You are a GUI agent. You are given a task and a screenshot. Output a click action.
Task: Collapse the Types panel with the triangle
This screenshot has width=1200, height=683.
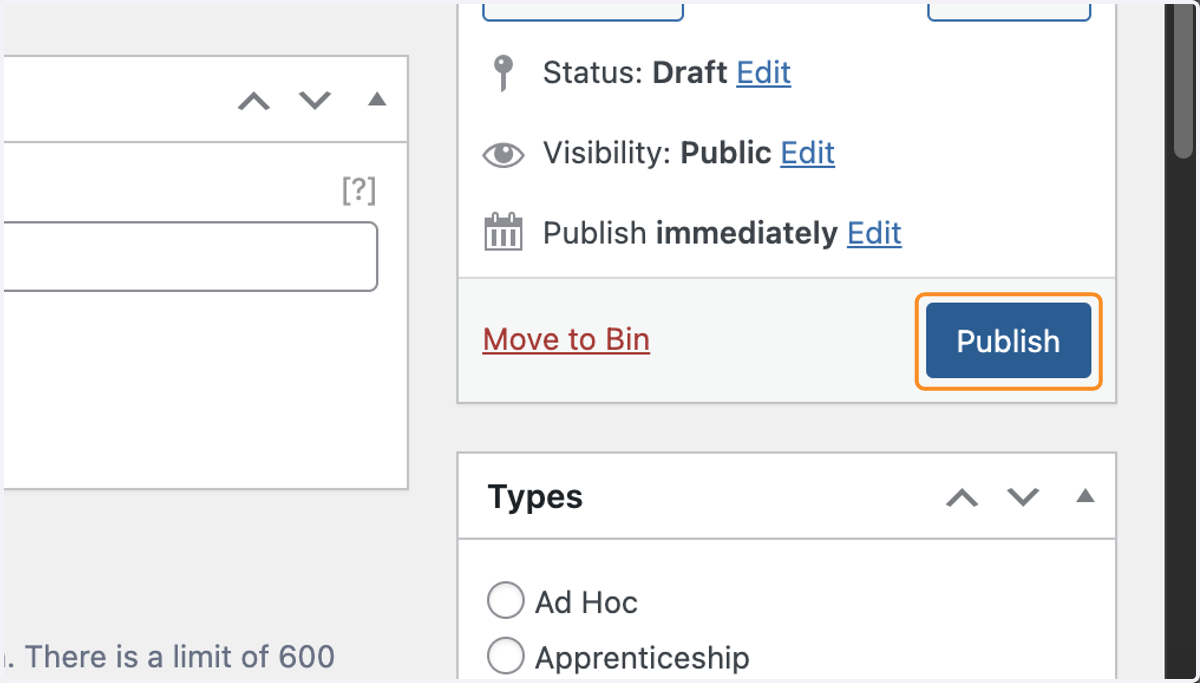click(x=1085, y=496)
